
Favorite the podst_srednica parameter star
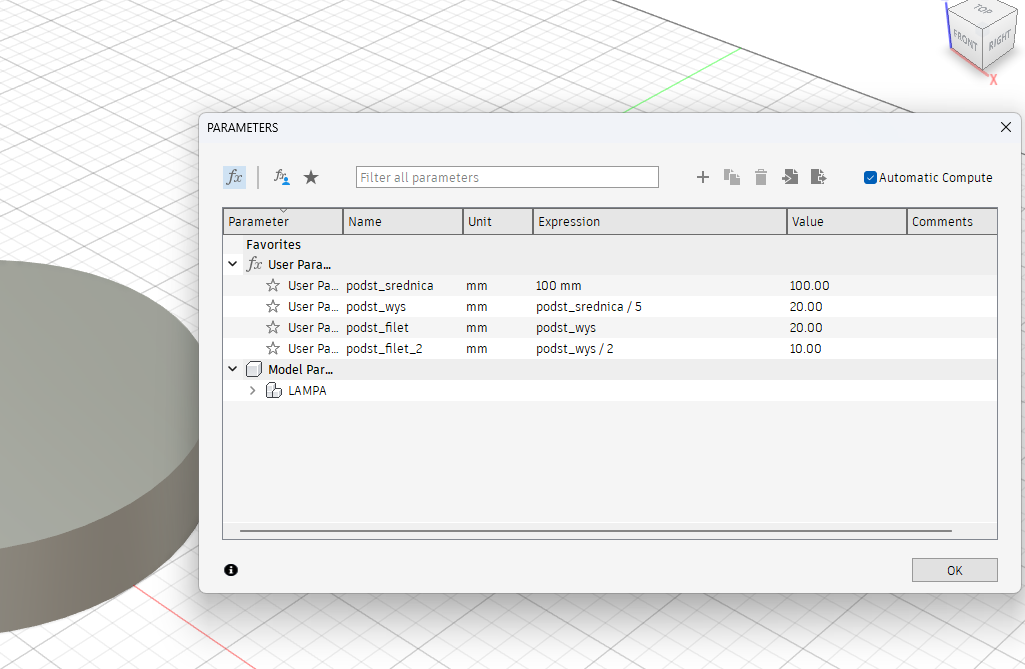pyautogui.click(x=273, y=286)
